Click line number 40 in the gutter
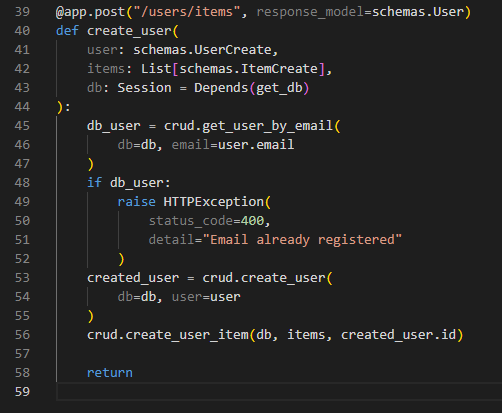 point(22,31)
